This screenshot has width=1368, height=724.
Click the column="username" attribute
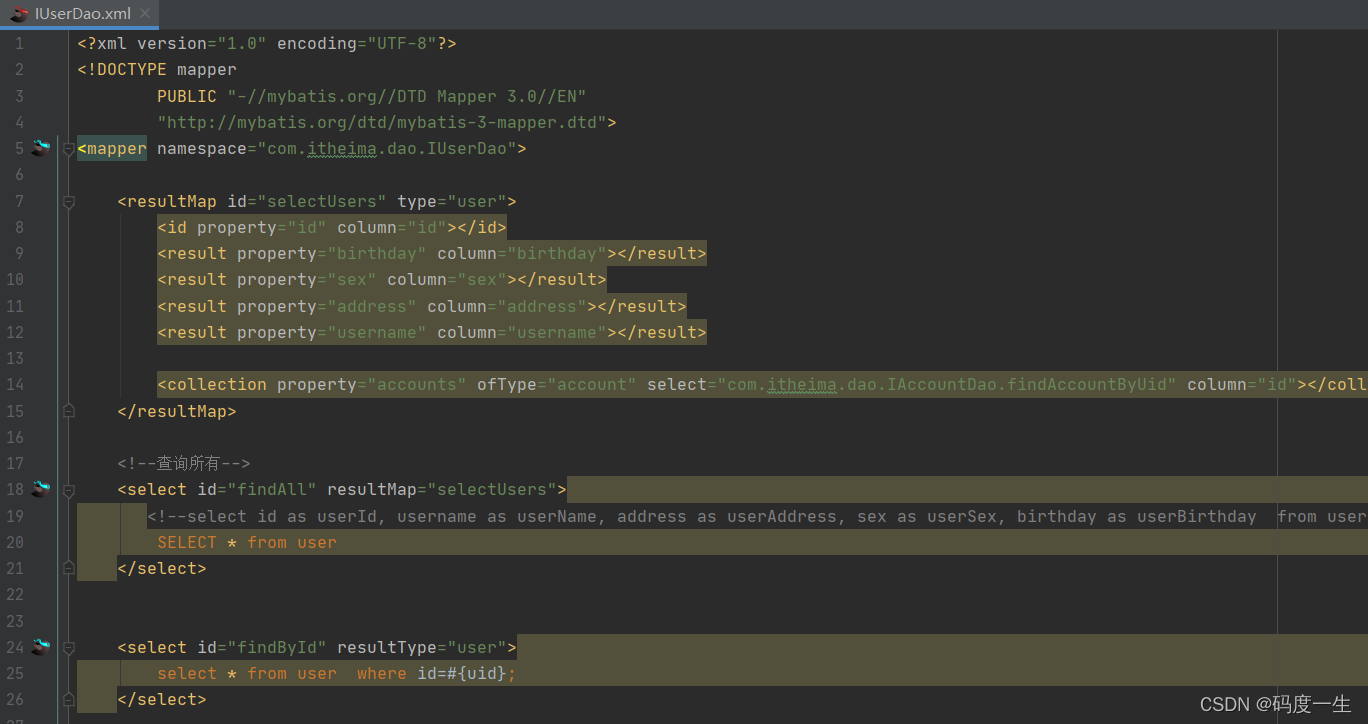pyautogui.click(x=522, y=333)
